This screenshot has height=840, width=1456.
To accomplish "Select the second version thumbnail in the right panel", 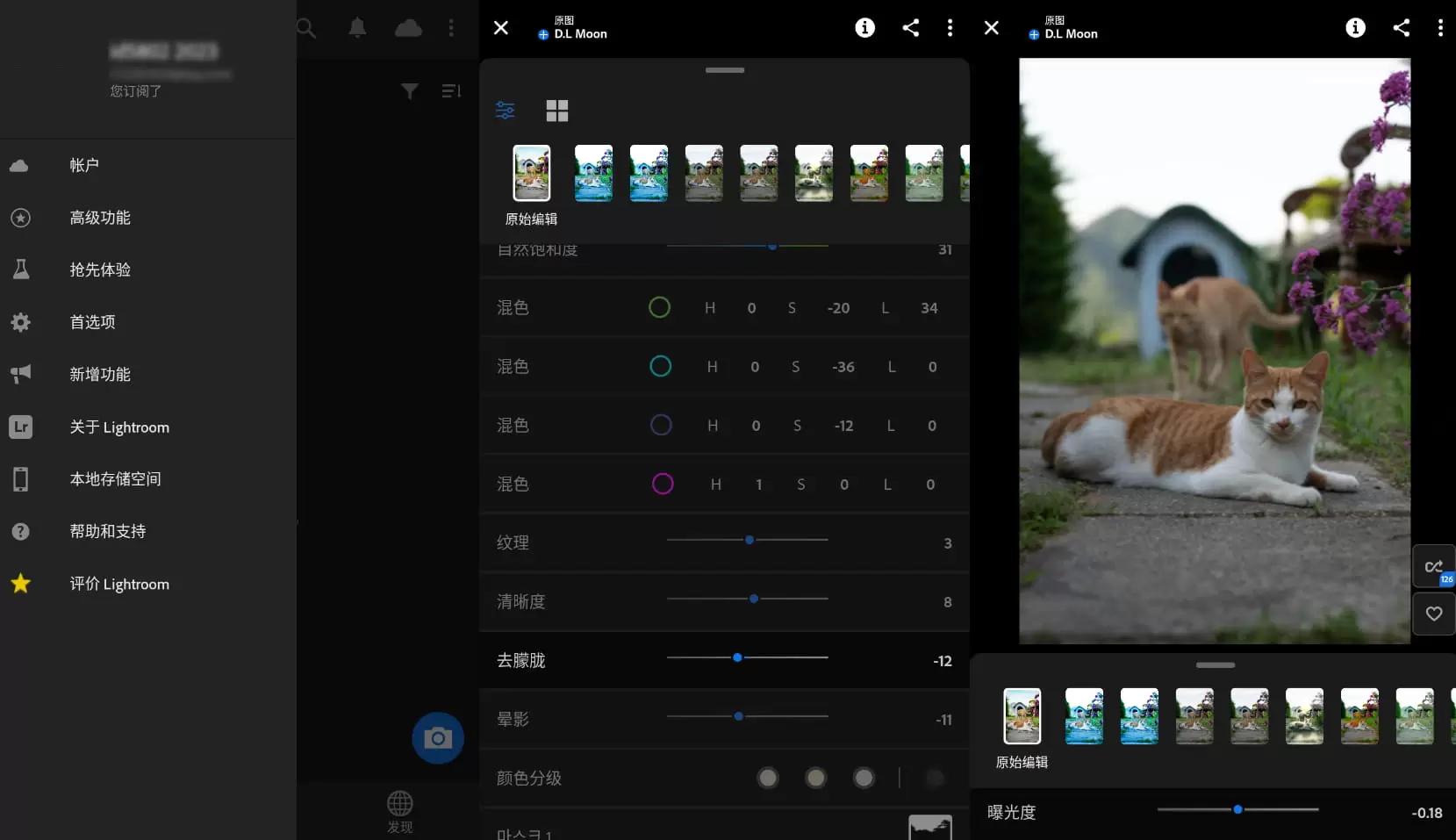I will click(x=1085, y=716).
